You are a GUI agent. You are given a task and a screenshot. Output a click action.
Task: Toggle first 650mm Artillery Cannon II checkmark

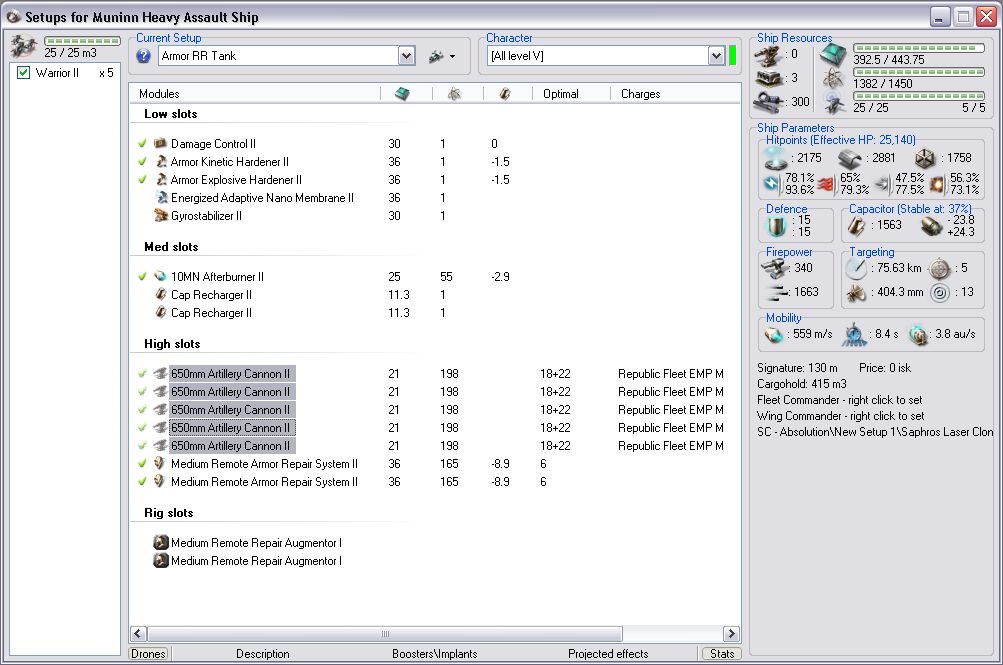pos(142,373)
